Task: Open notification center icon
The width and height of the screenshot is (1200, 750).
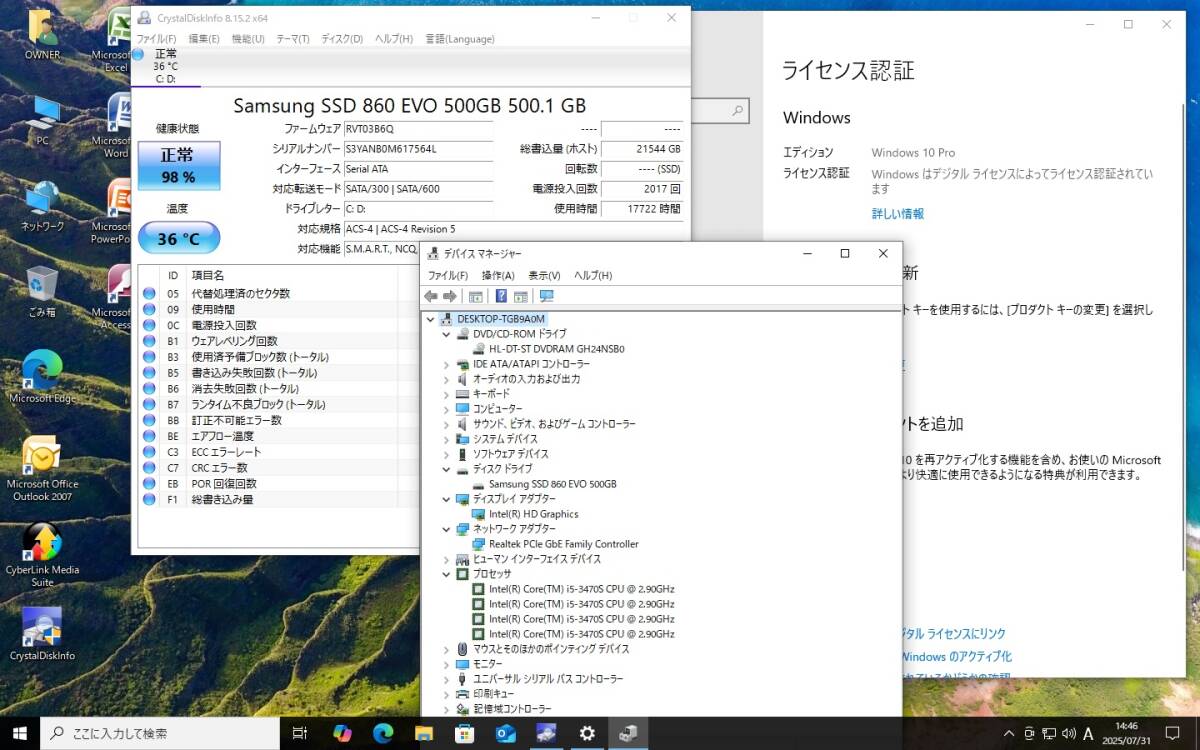Action: click(1172, 733)
